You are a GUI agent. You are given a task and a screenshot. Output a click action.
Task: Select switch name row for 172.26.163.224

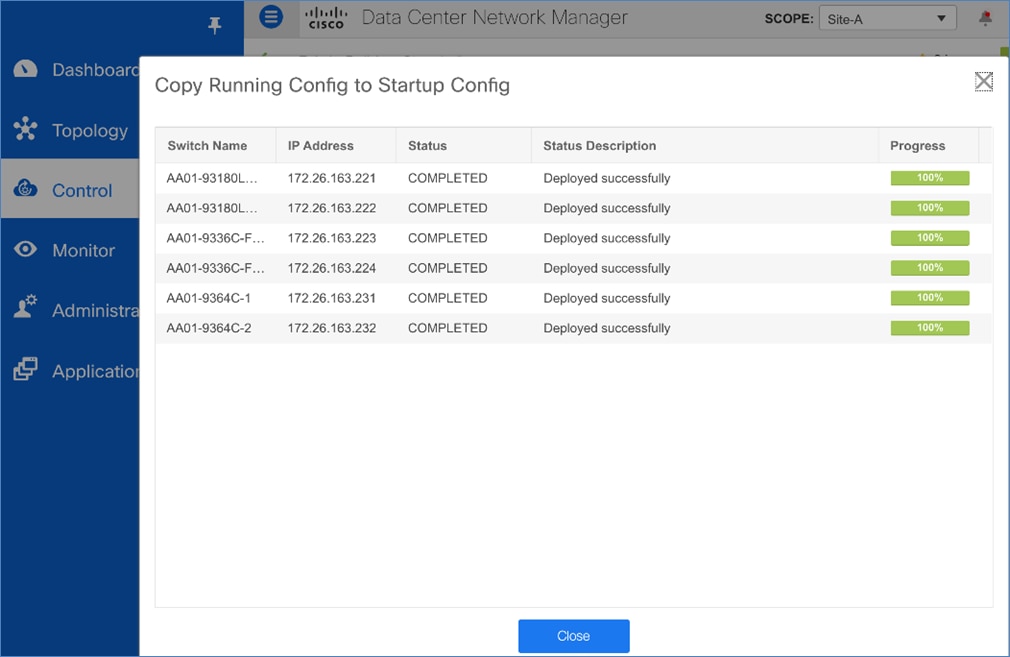pyautogui.click(x=215, y=268)
